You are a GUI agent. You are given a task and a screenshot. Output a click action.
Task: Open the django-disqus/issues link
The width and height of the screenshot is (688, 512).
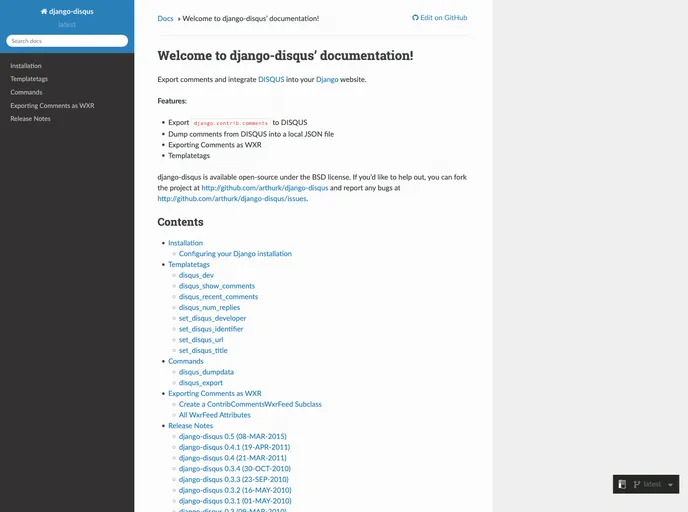coord(232,199)
